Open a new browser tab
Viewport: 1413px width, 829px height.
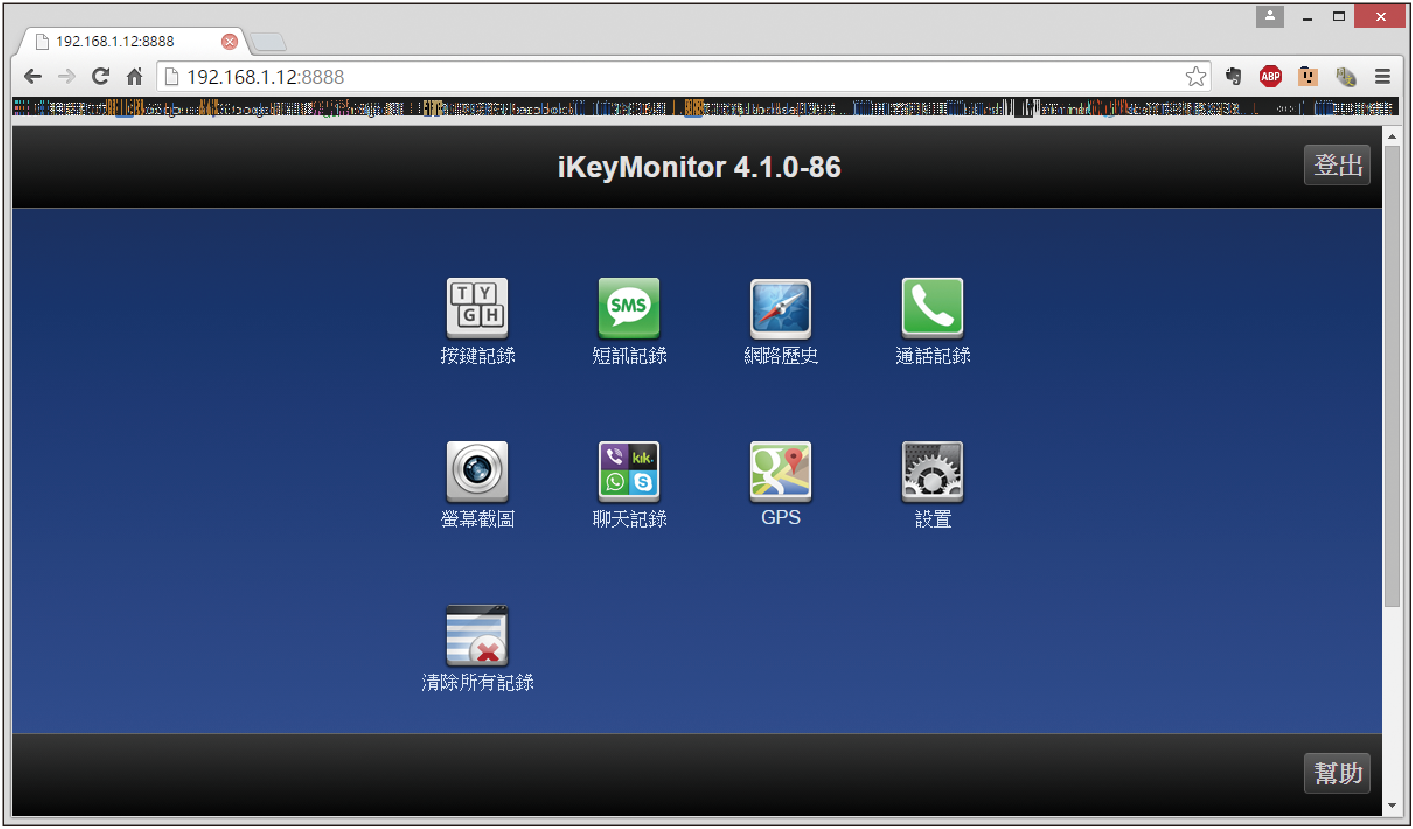[x=268, y=42]
